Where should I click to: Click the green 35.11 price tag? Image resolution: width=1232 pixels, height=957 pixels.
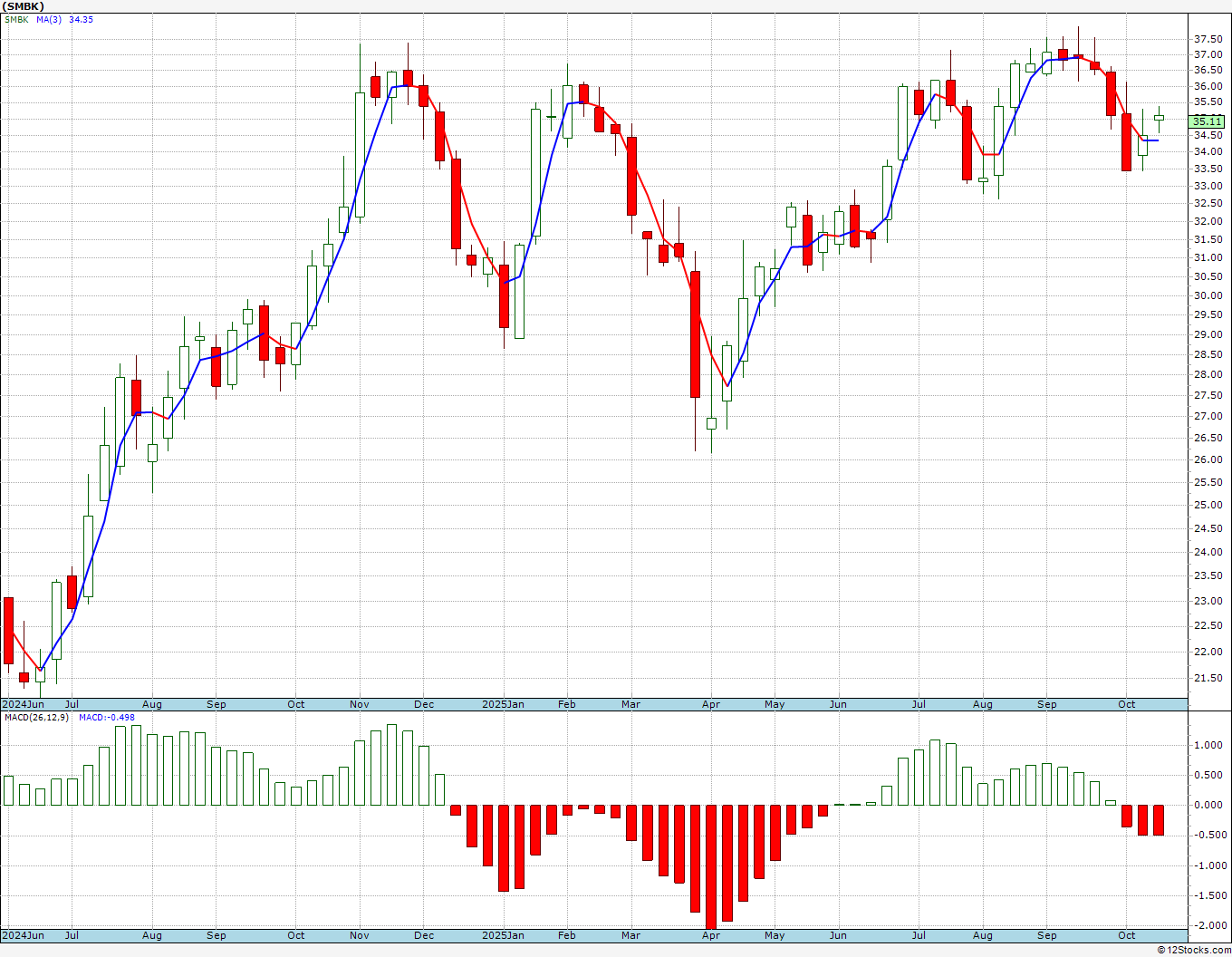coord(1207,121)
